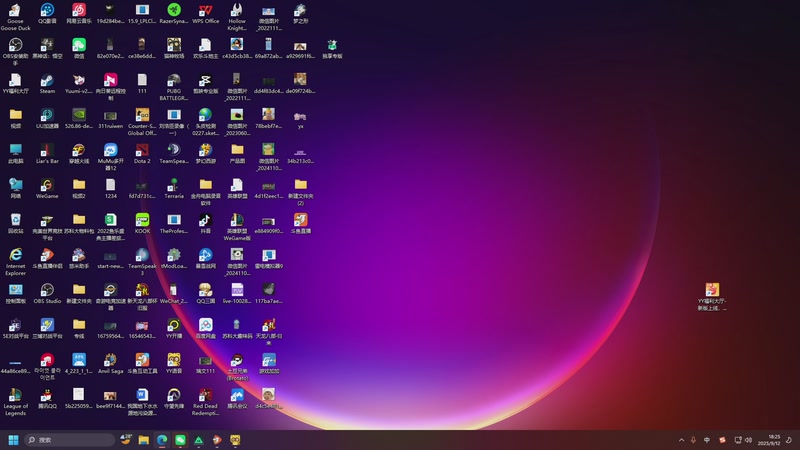Open the TeamSpeak icon beside Dota 2
Viewport: 800px width, 450px height.
tap(174, 154)
